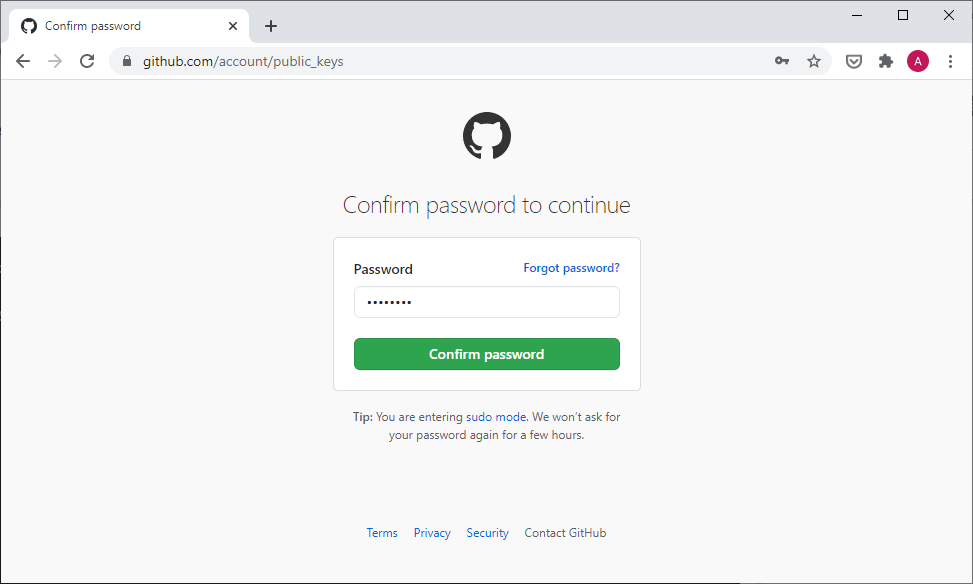Open a new tab with the plus button

click(x=271, y=26)
